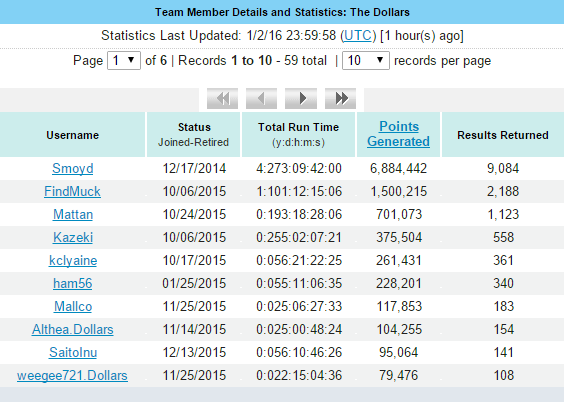
Task: Open Smoyd's member profile
Action: point(73,168)
